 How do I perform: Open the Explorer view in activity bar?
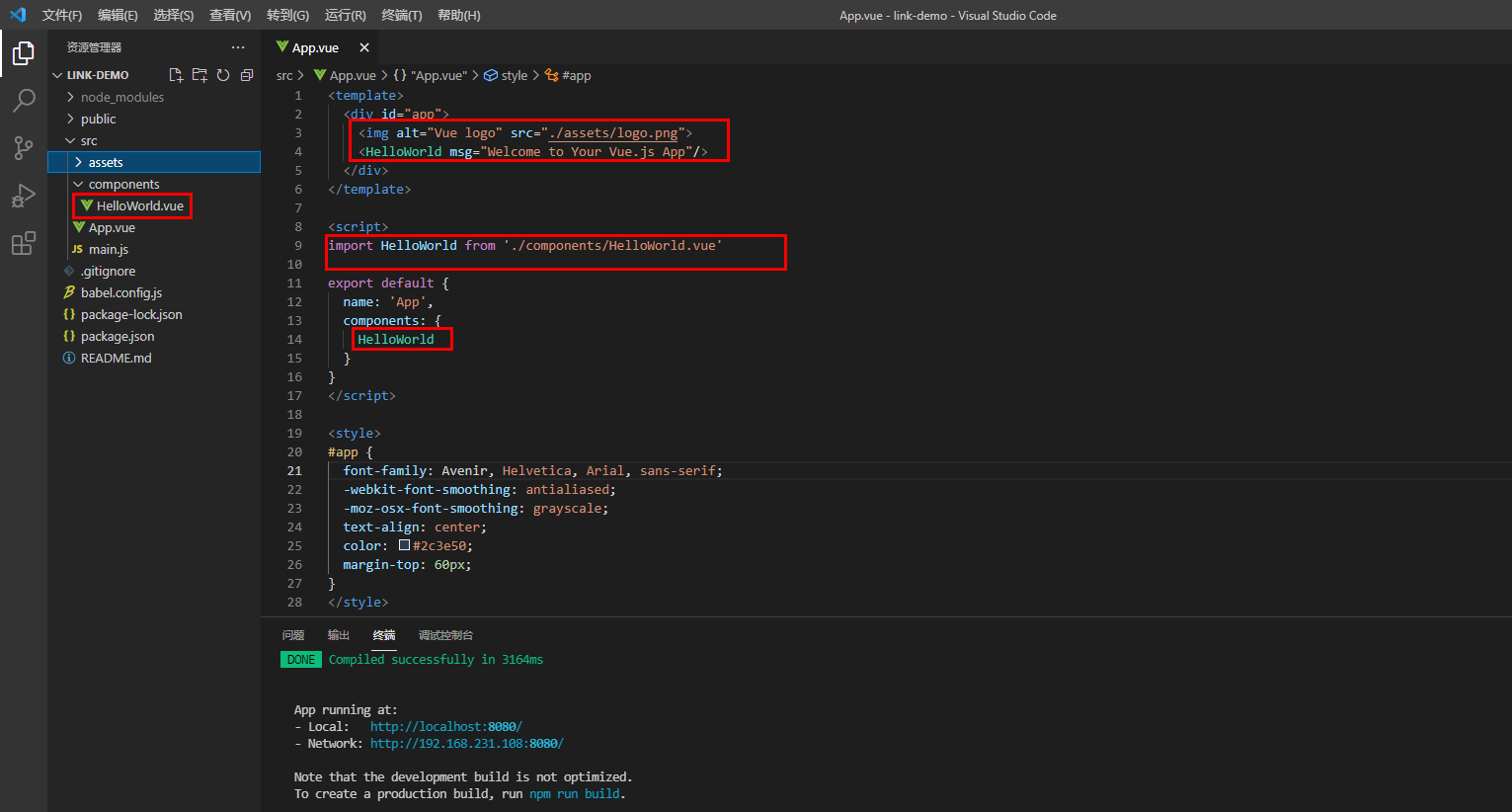[24, 53]
